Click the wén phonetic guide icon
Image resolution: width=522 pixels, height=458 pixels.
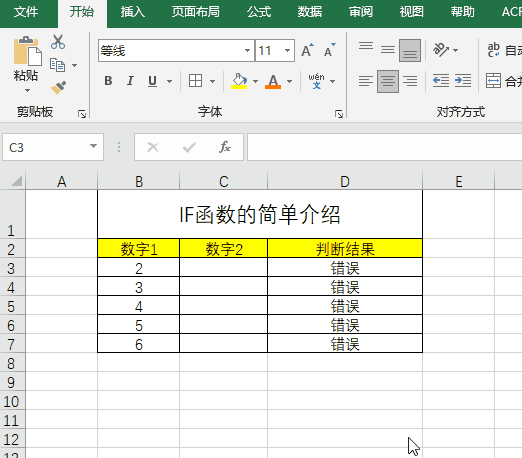(316, 81)
